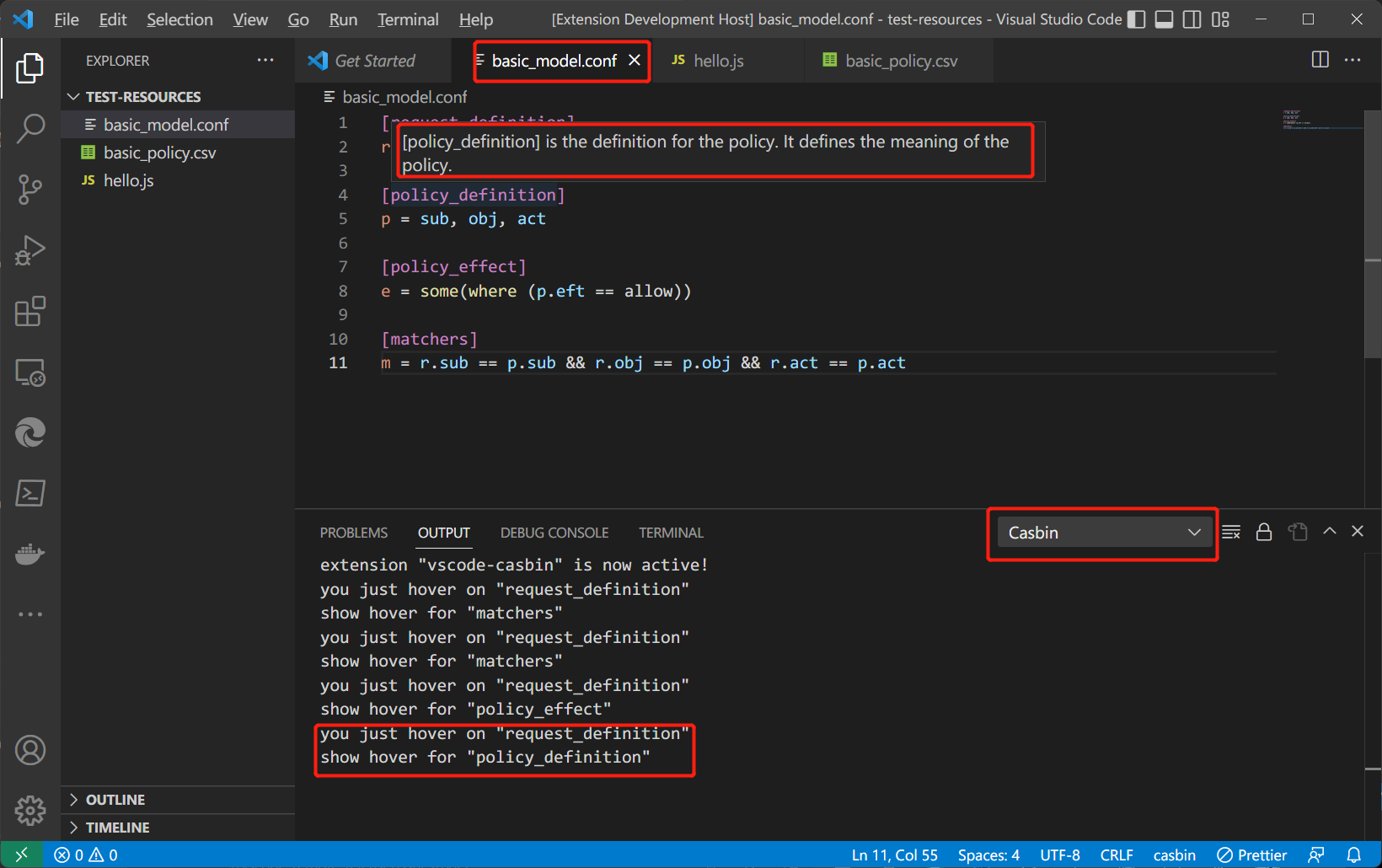Change indentation via Spaces: 4

pyautogui.click(x=988, y=855)
